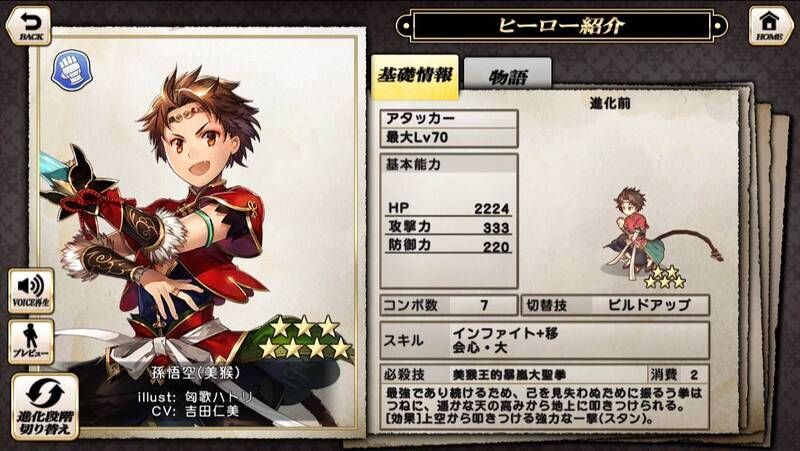Tap the blue fist attribute badge
This screenshot has width=800, height=451.
click(72, 70)
